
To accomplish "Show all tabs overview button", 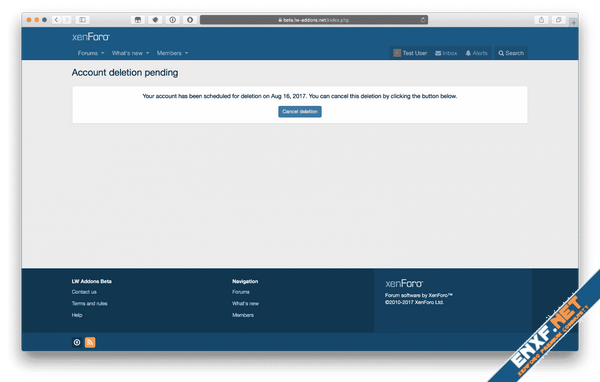I will (558, 20).
